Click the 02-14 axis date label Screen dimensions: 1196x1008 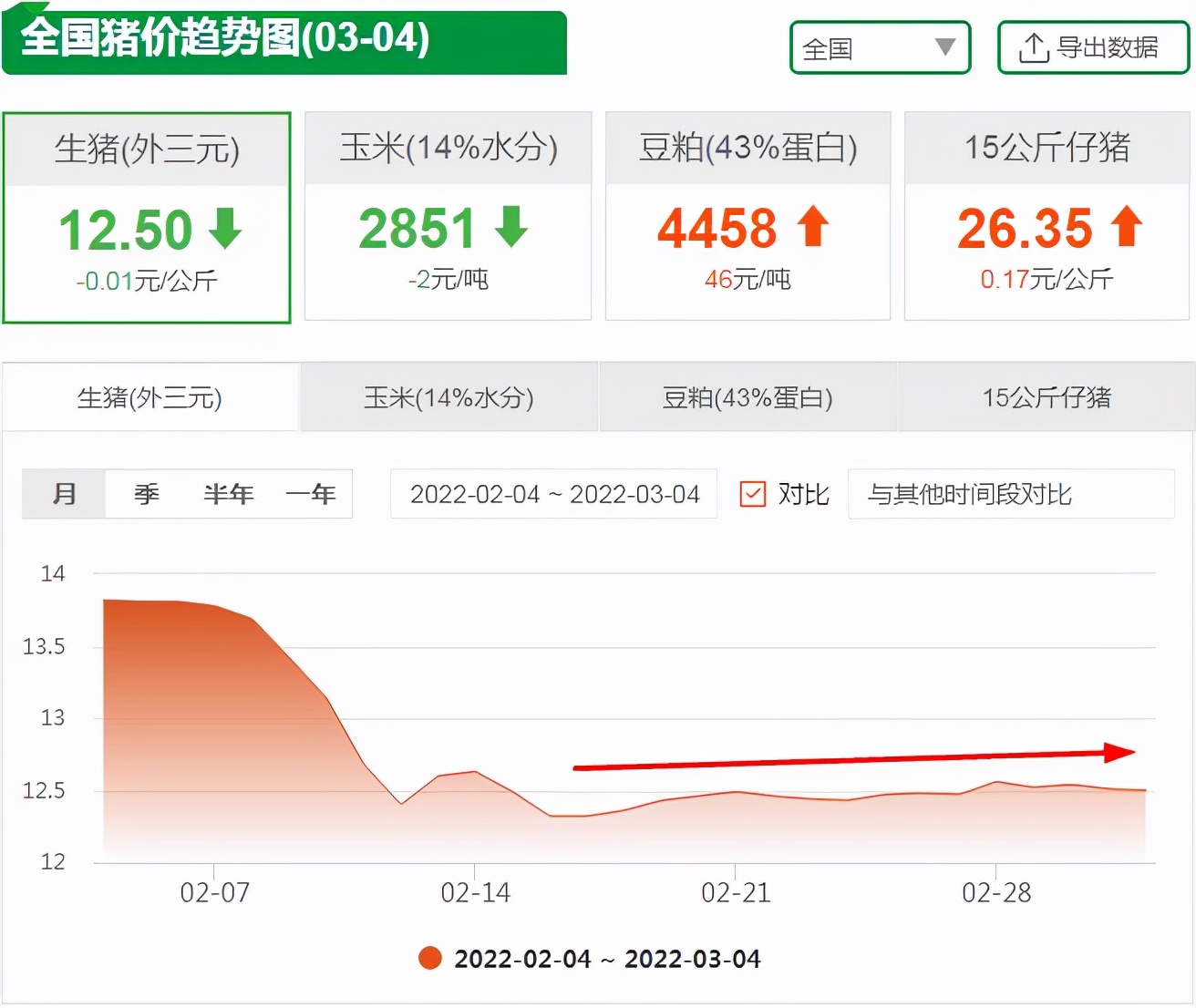[475, 892]
